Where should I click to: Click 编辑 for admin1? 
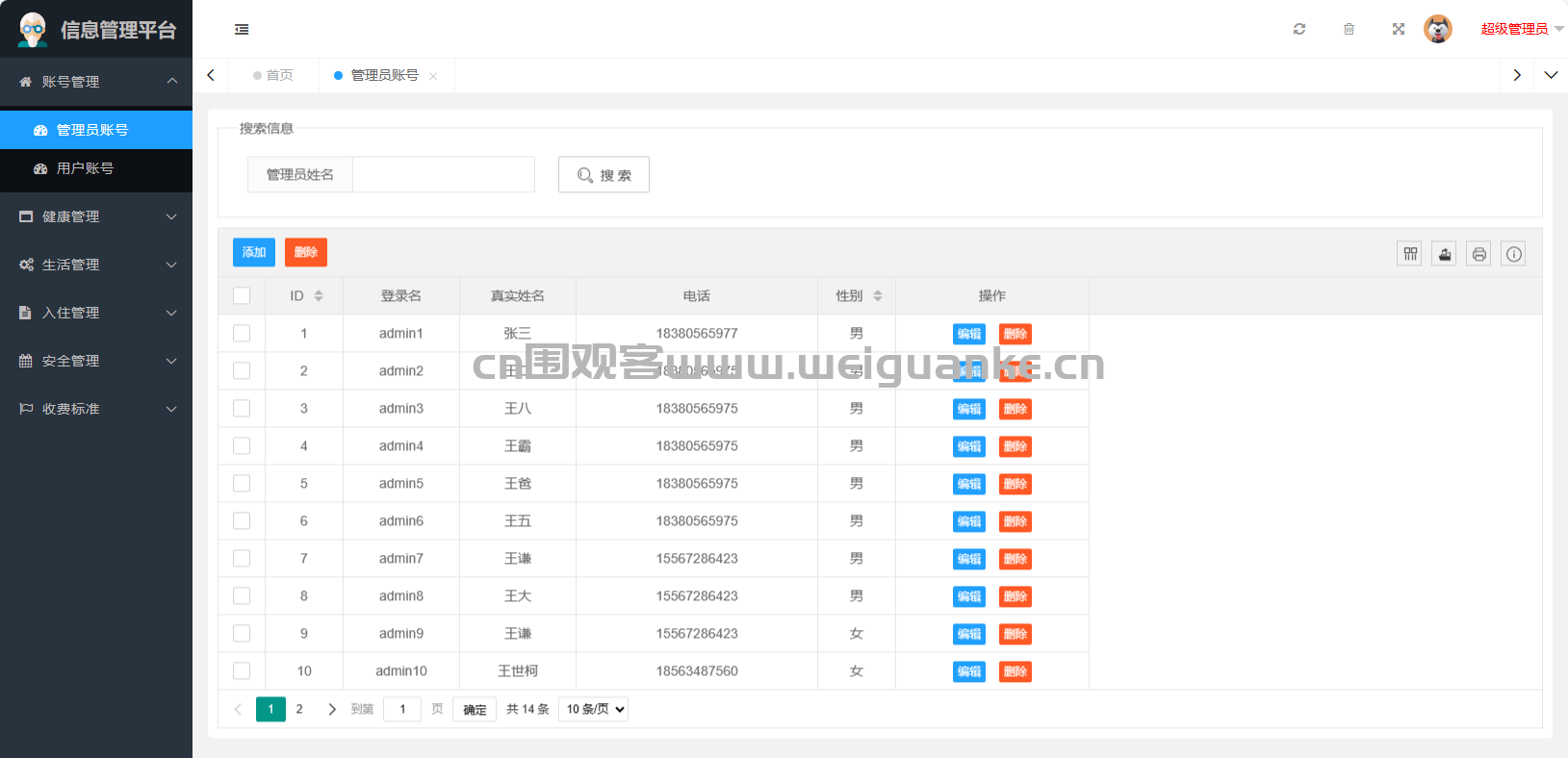(x=969, y=334)
